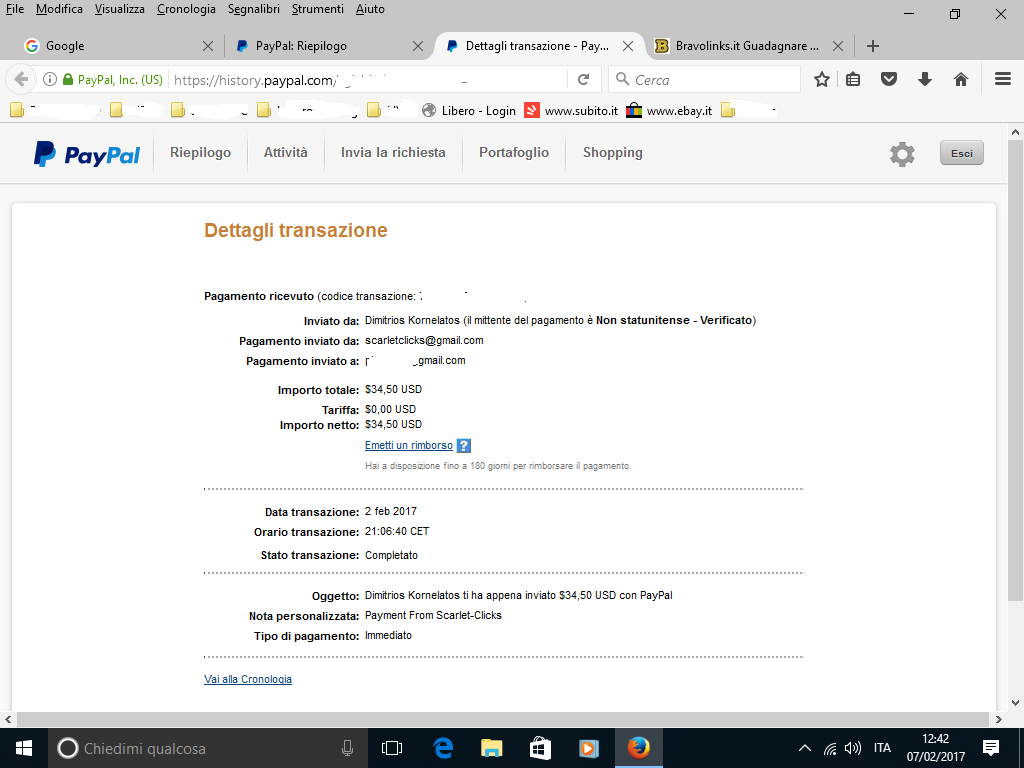The width and height of the screenshot is (1024, 768).
Task: Click the horizontal scrollbar at page bottom
Action: pyautogui.click(x=503, y=719)
